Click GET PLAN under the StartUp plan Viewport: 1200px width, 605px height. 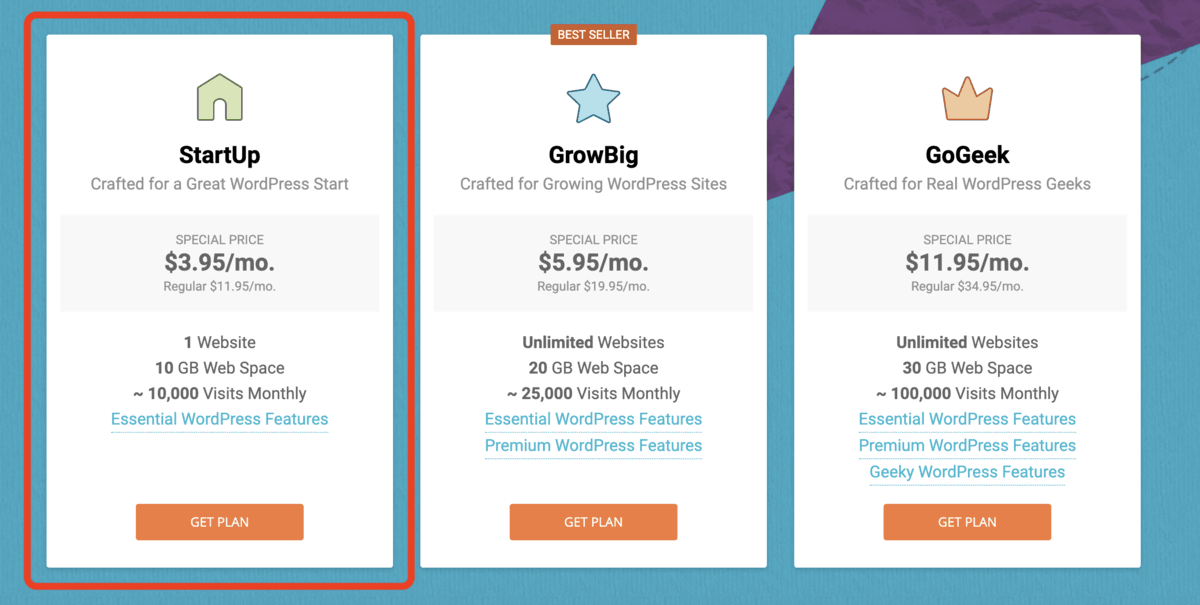click(219, 521)
